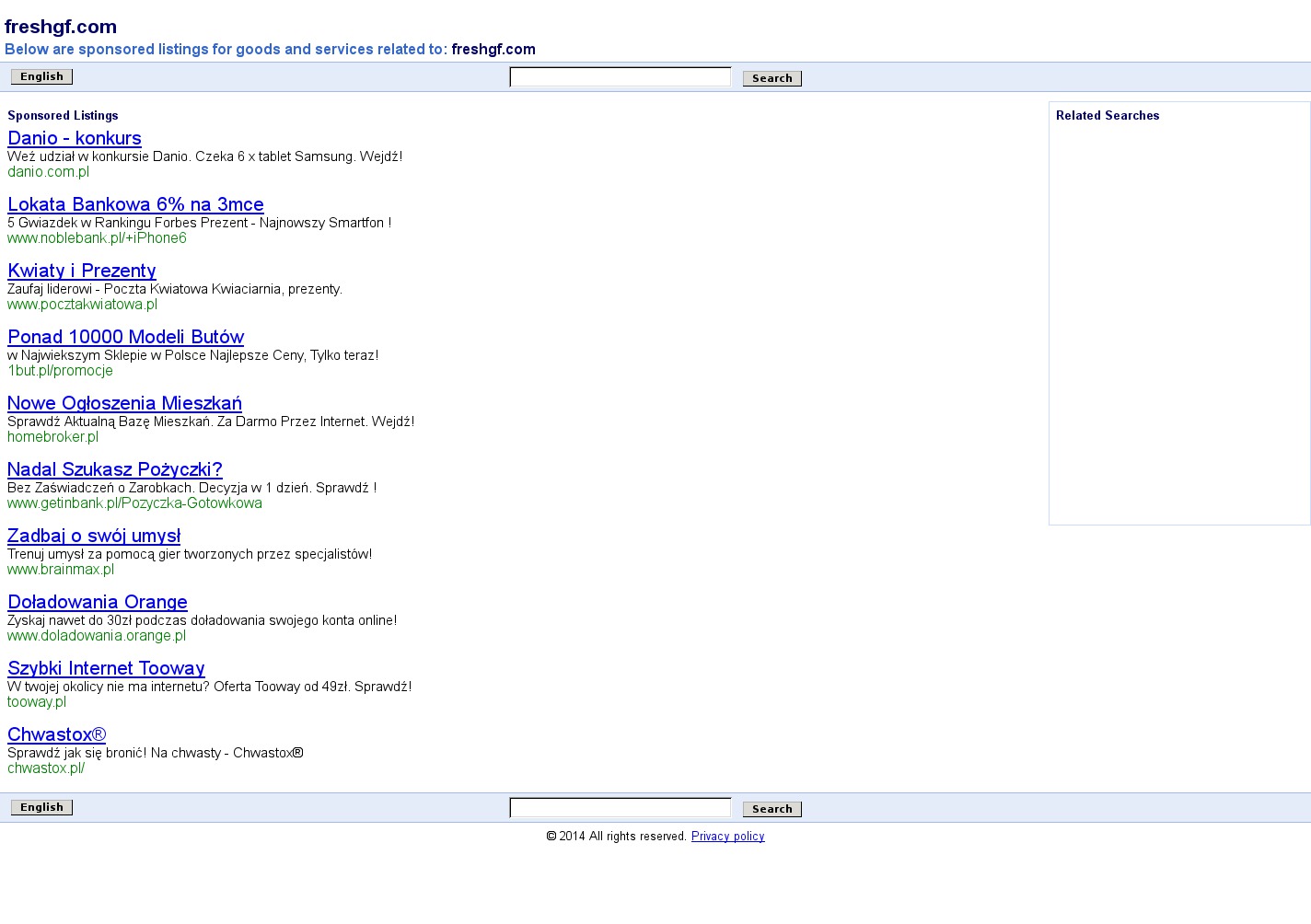This screenshot has height=924, width=1311.
Task: Click the top English language button
Action: tap(41, 76)
